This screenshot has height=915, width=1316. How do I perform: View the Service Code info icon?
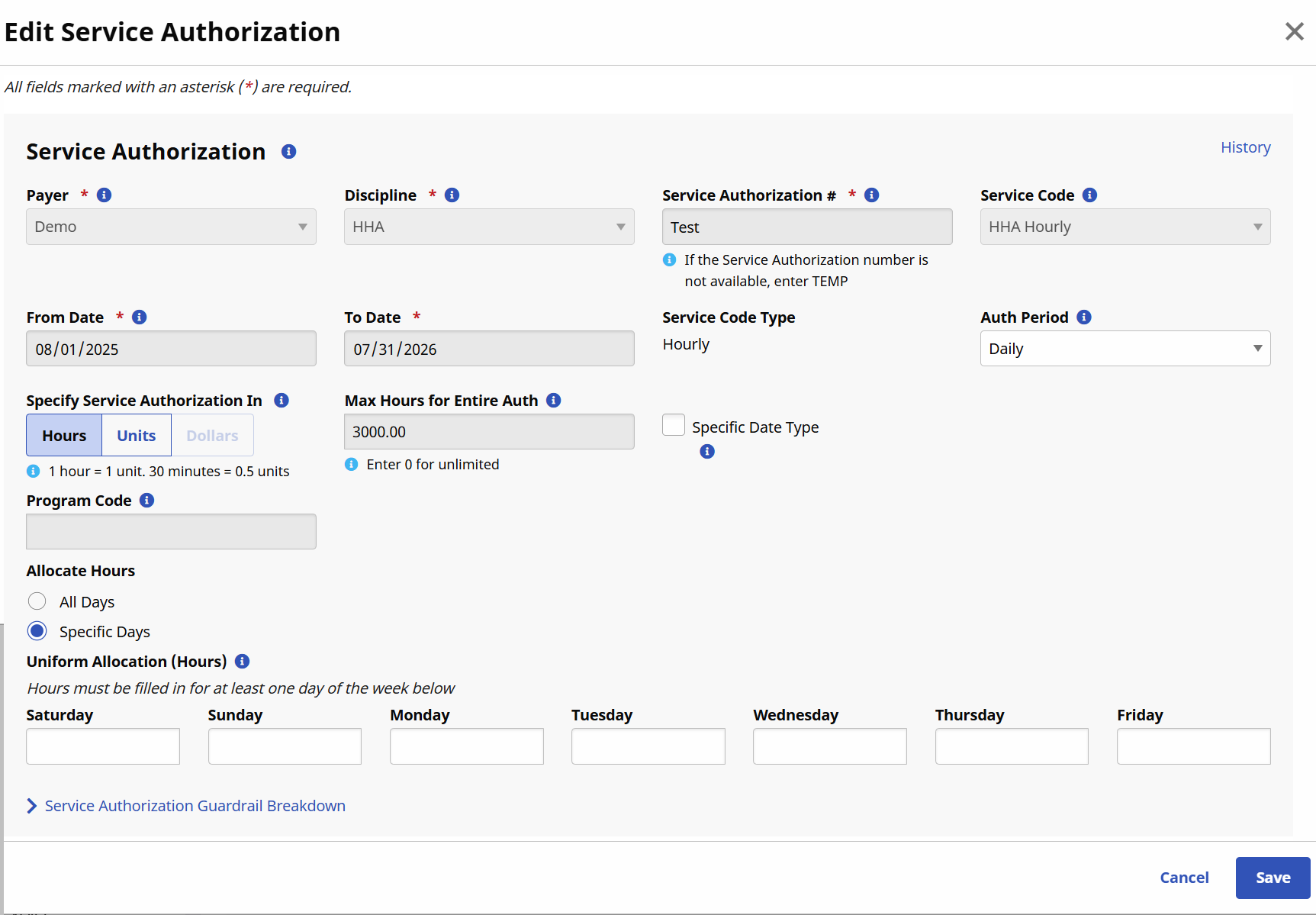[1090, 195]
